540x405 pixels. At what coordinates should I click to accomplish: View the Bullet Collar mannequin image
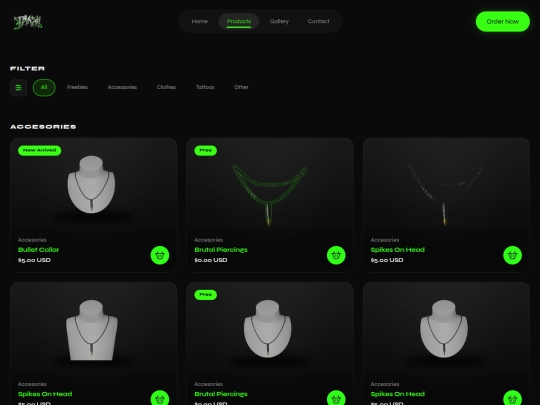(91, 184)
